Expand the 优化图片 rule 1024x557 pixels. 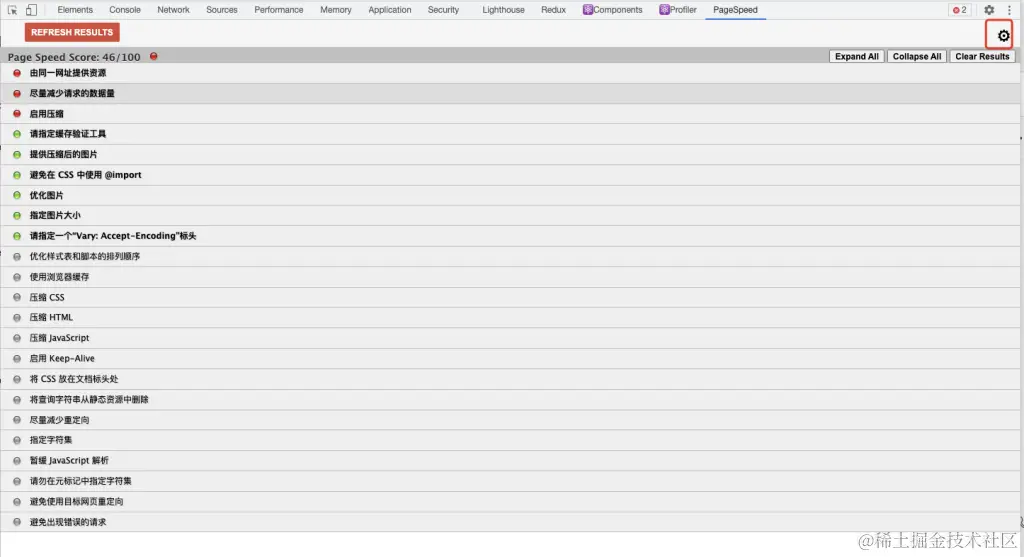click(510, 195)
